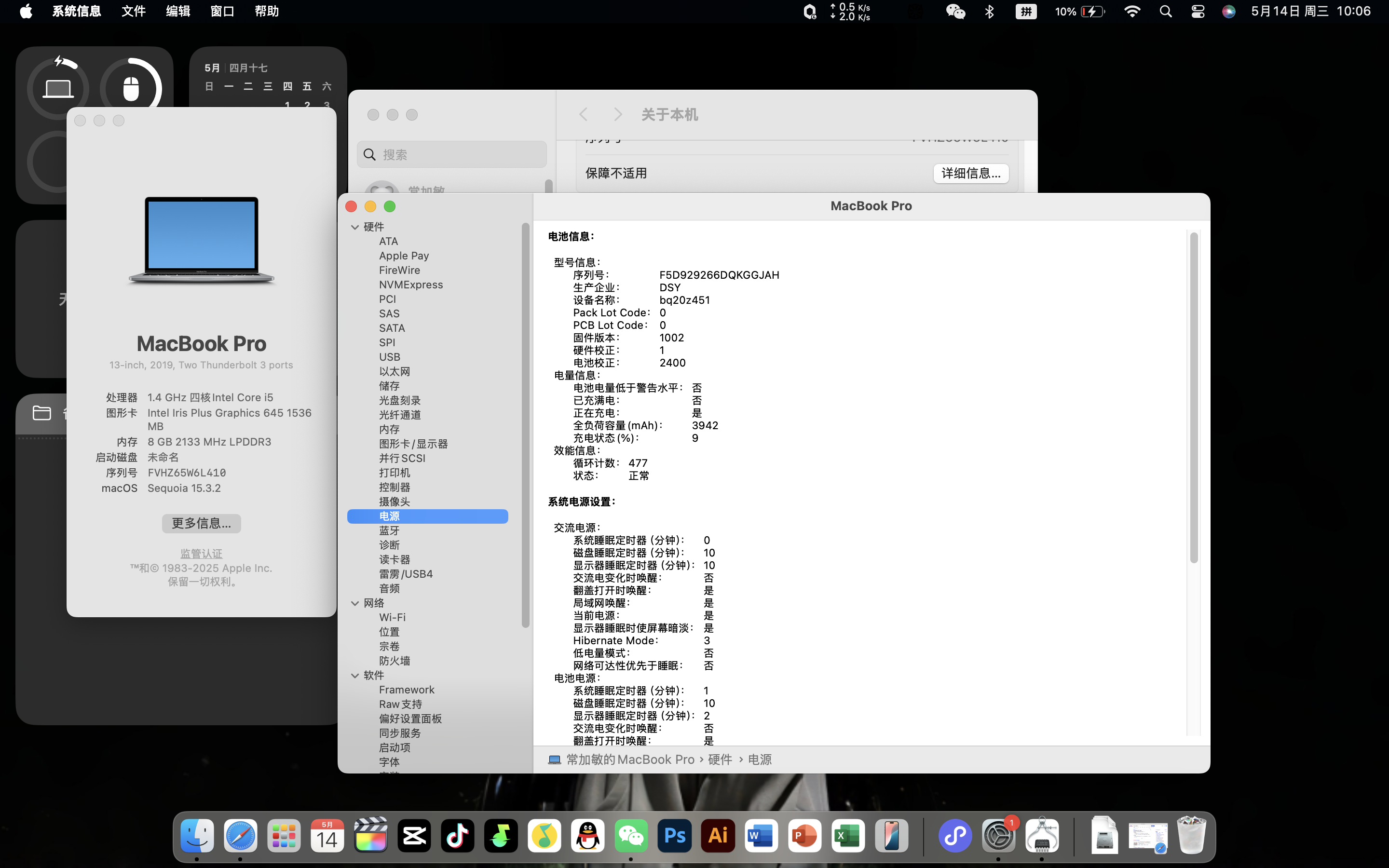Open CapCut icon in the Dock

414,836
